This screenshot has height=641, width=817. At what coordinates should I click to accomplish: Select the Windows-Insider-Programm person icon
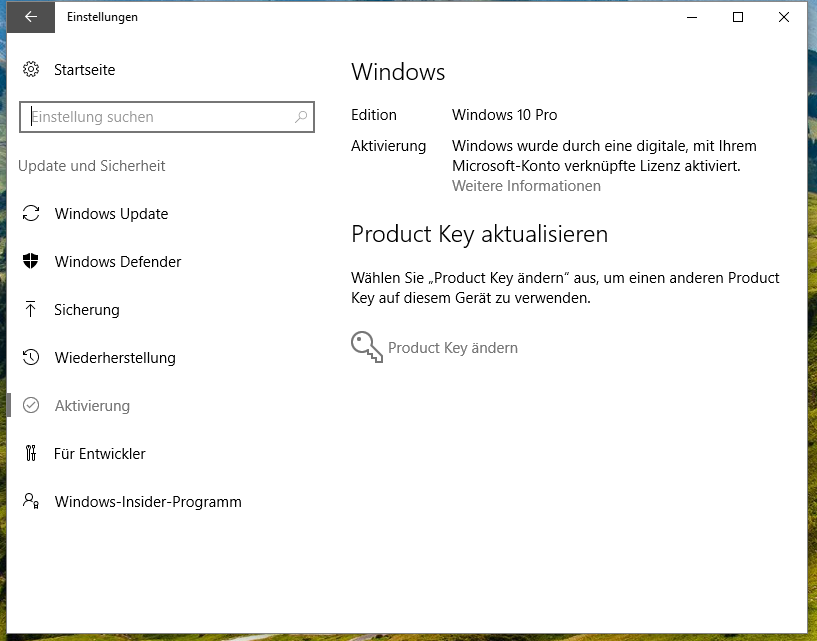(x=31, y=501)
